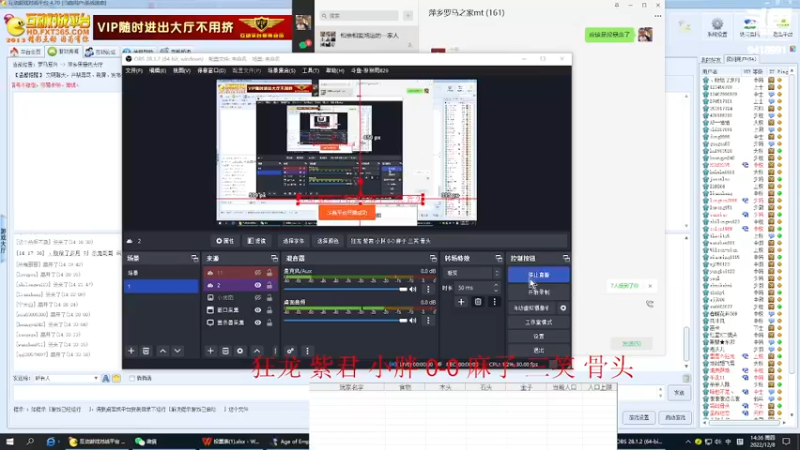The height and width of the screenshot is (450, 800).
Task: Mute the desktop audio speaker icon
Action: [x=413, y=320]
